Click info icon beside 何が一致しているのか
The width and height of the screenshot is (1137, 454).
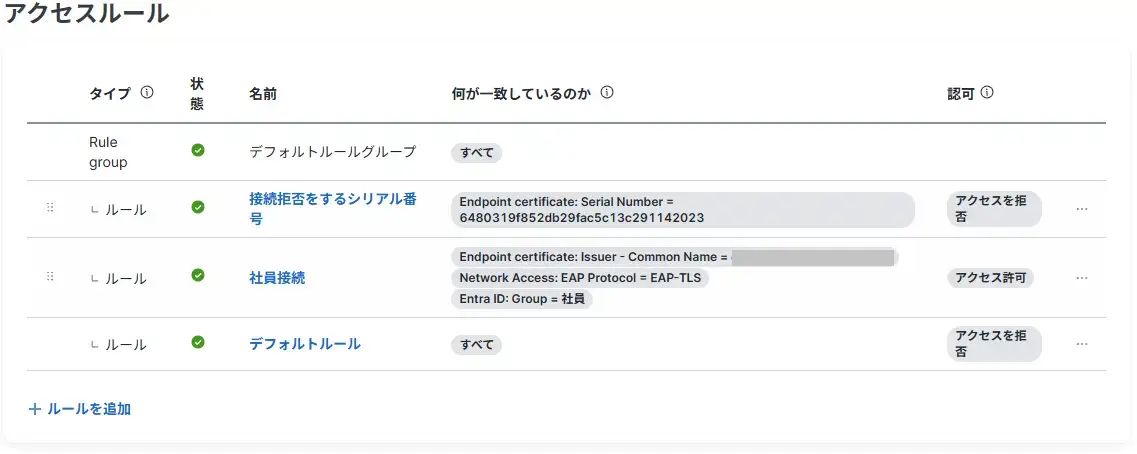click(x=606, y=93)
